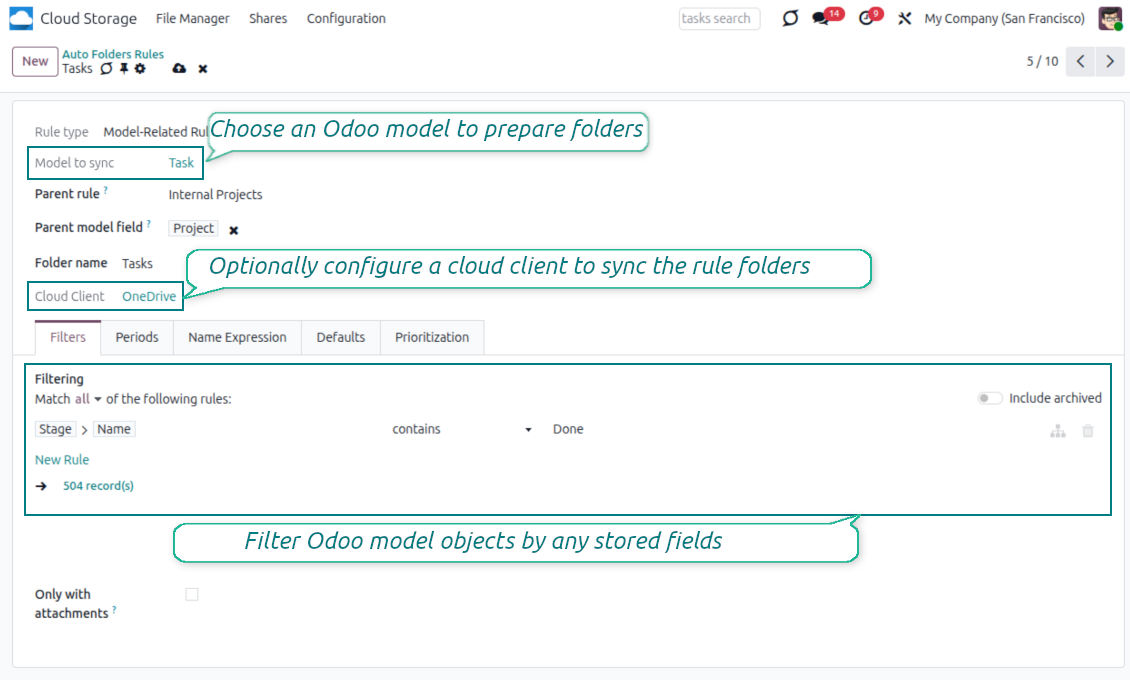Delete the Stage filter rule with trash icon
The image size is (1130, 680).
tap(1088, 431)
